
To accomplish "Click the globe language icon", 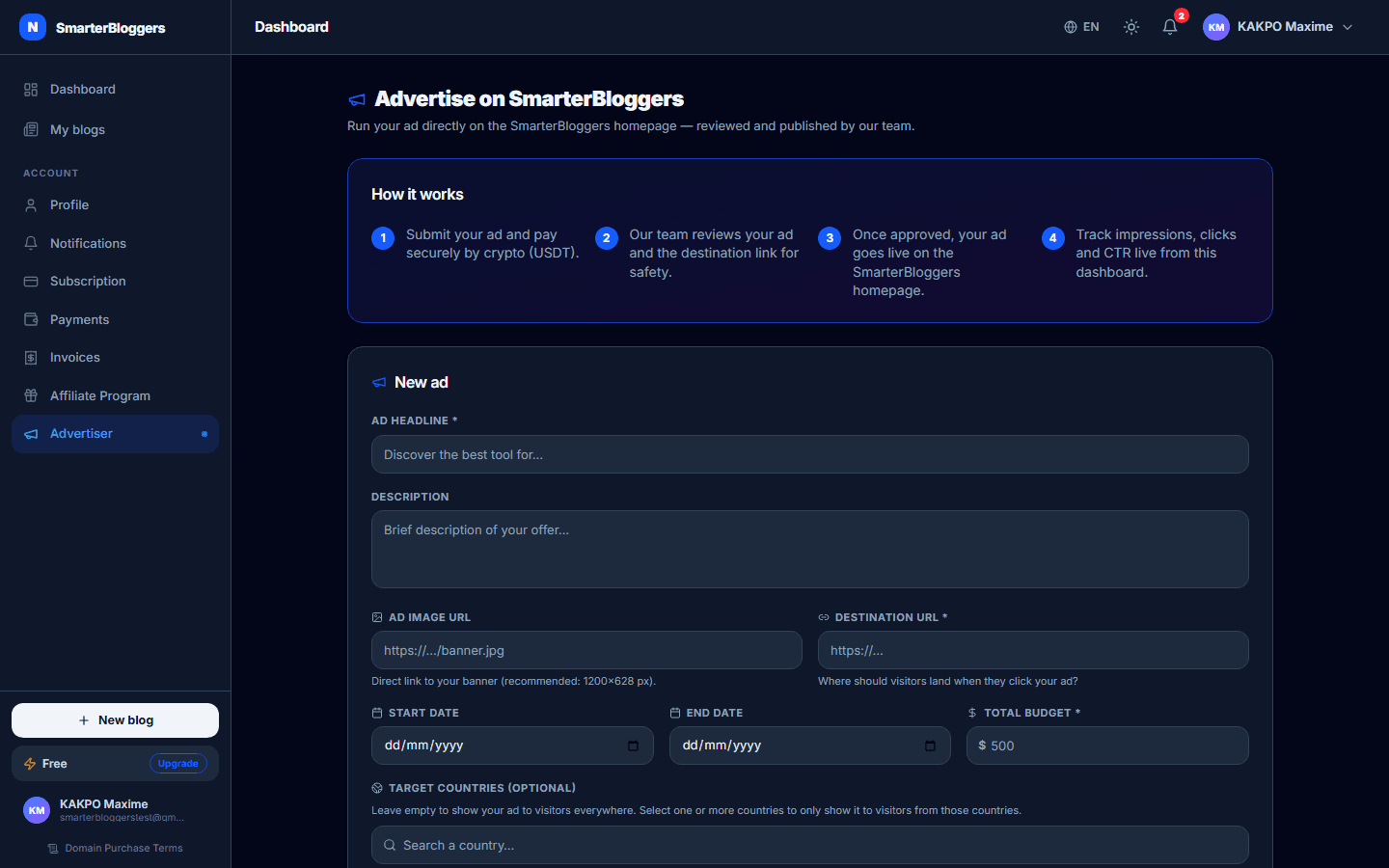I will (x=1071, y=27).
